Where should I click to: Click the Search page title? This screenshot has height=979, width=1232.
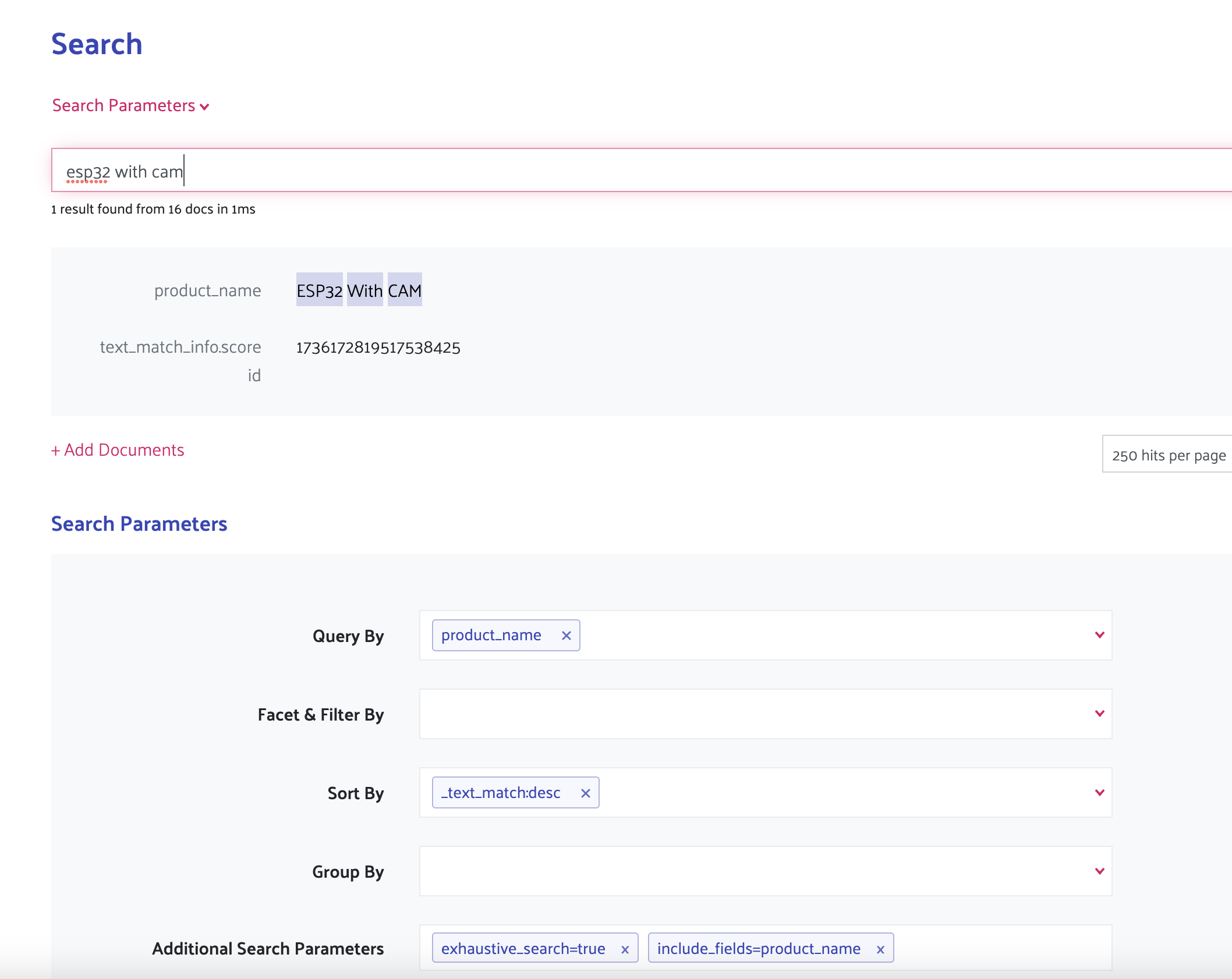click(x=97, y=44)
